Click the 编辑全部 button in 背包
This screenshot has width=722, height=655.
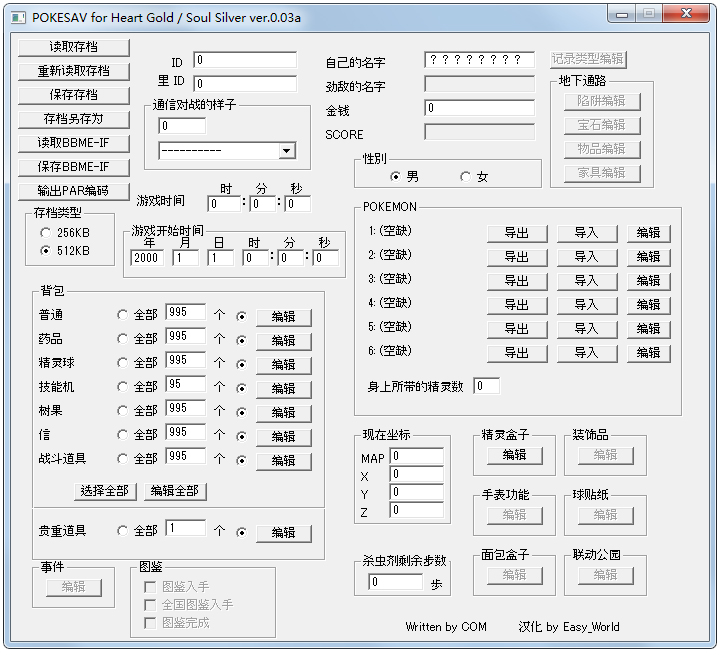click(175, 491)
